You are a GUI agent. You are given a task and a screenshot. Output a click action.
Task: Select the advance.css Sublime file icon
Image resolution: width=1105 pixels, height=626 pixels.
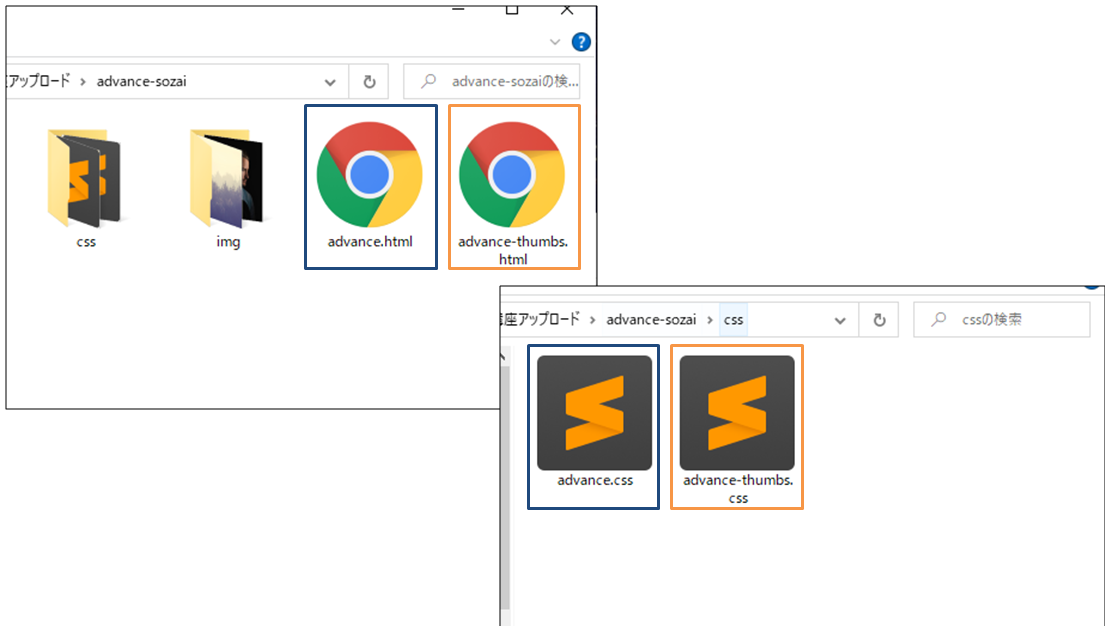pos(594,412)
